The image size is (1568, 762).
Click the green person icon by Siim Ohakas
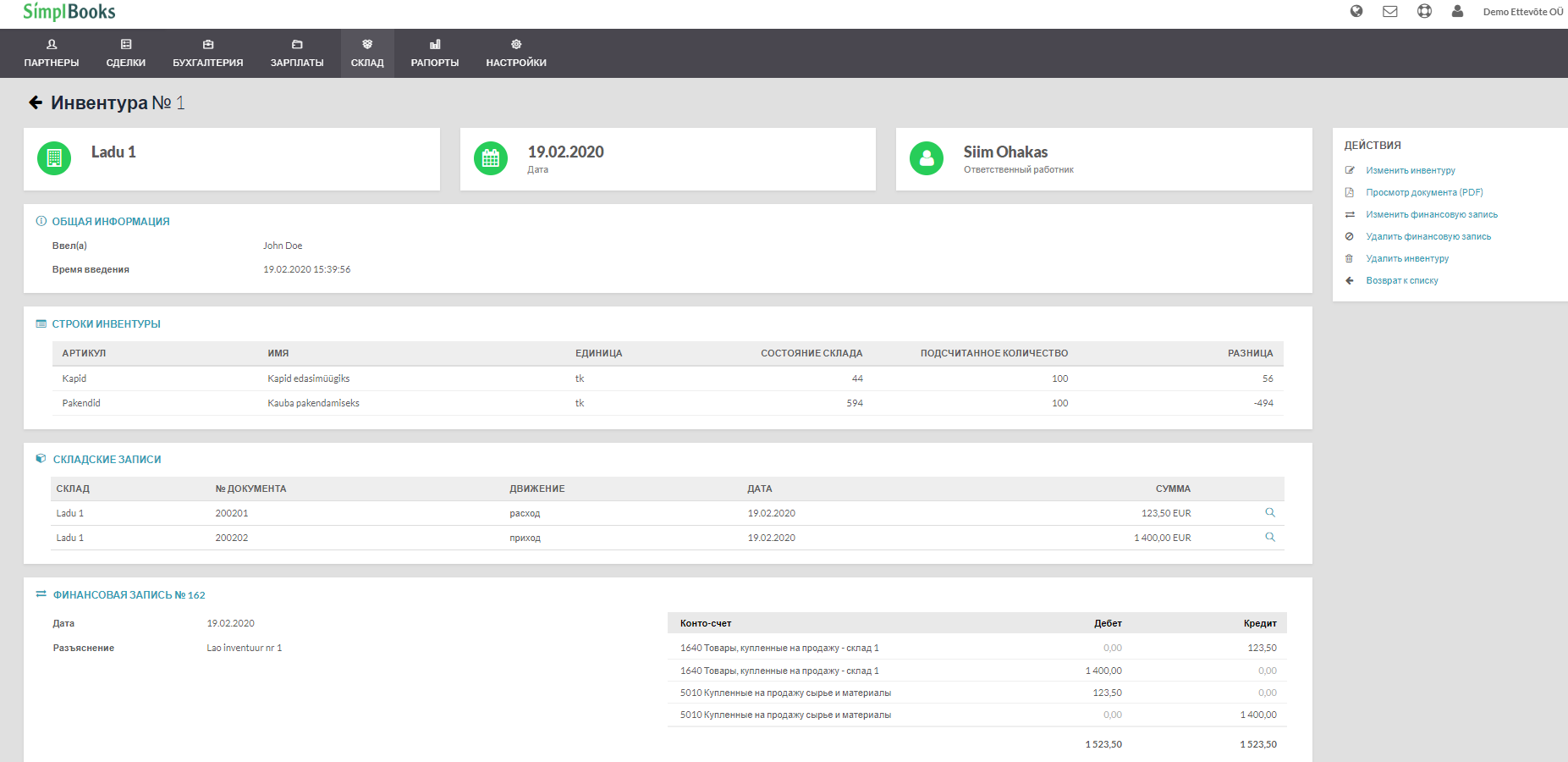click(x=927, y=158)
